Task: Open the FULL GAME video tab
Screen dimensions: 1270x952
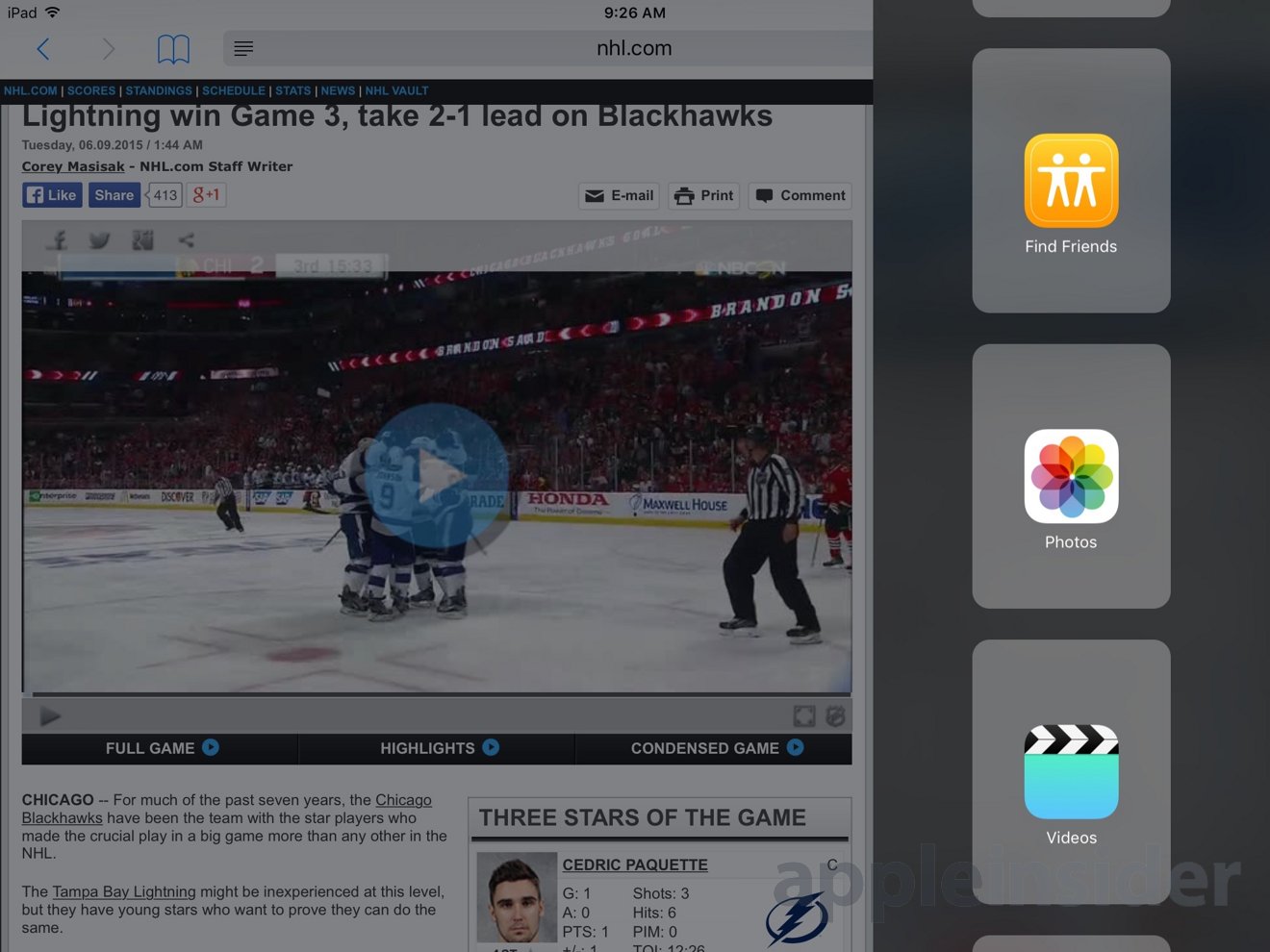Action: tap(161, 748)
